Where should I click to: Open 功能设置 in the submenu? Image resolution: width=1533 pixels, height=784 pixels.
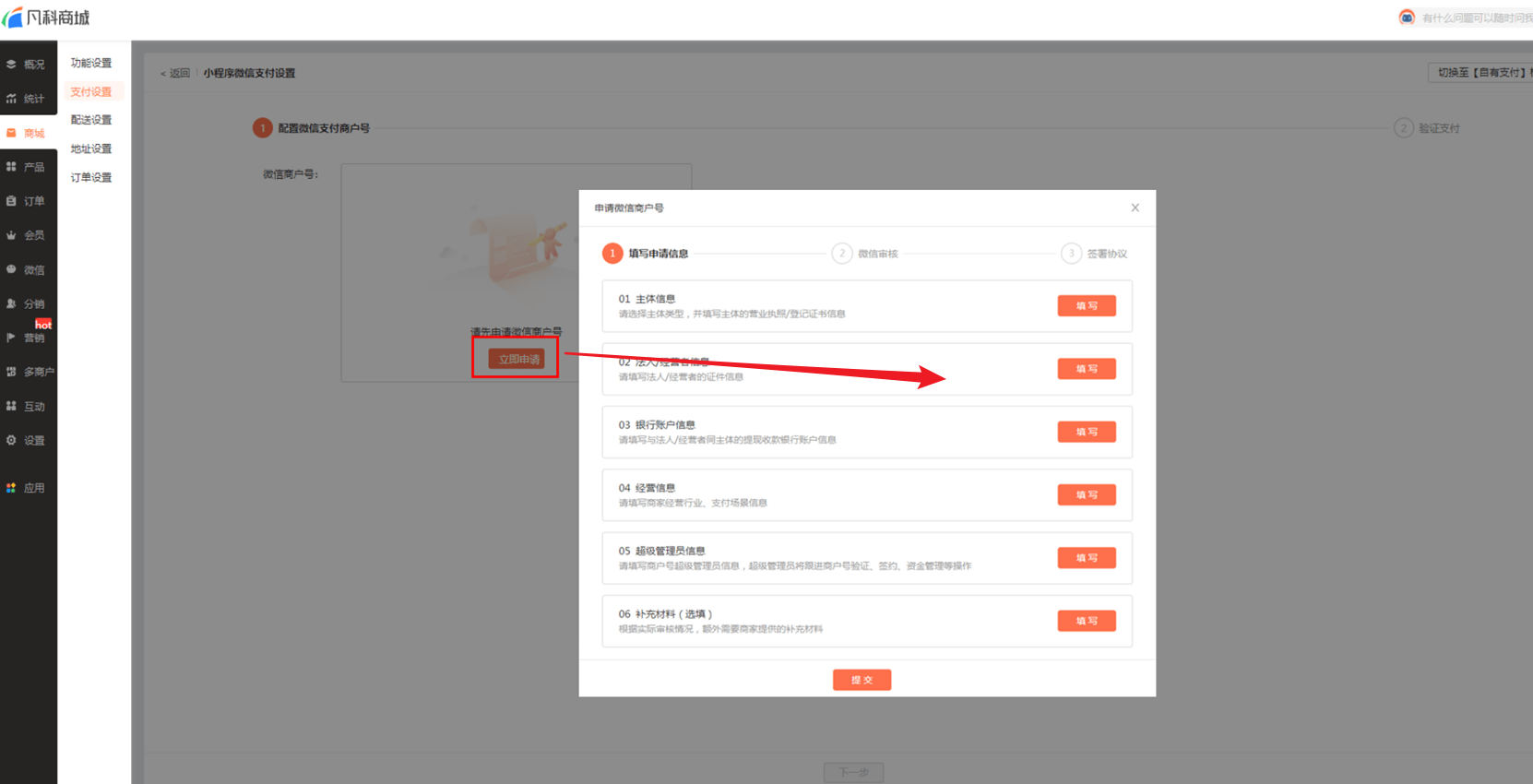click(x=91, y=63)
